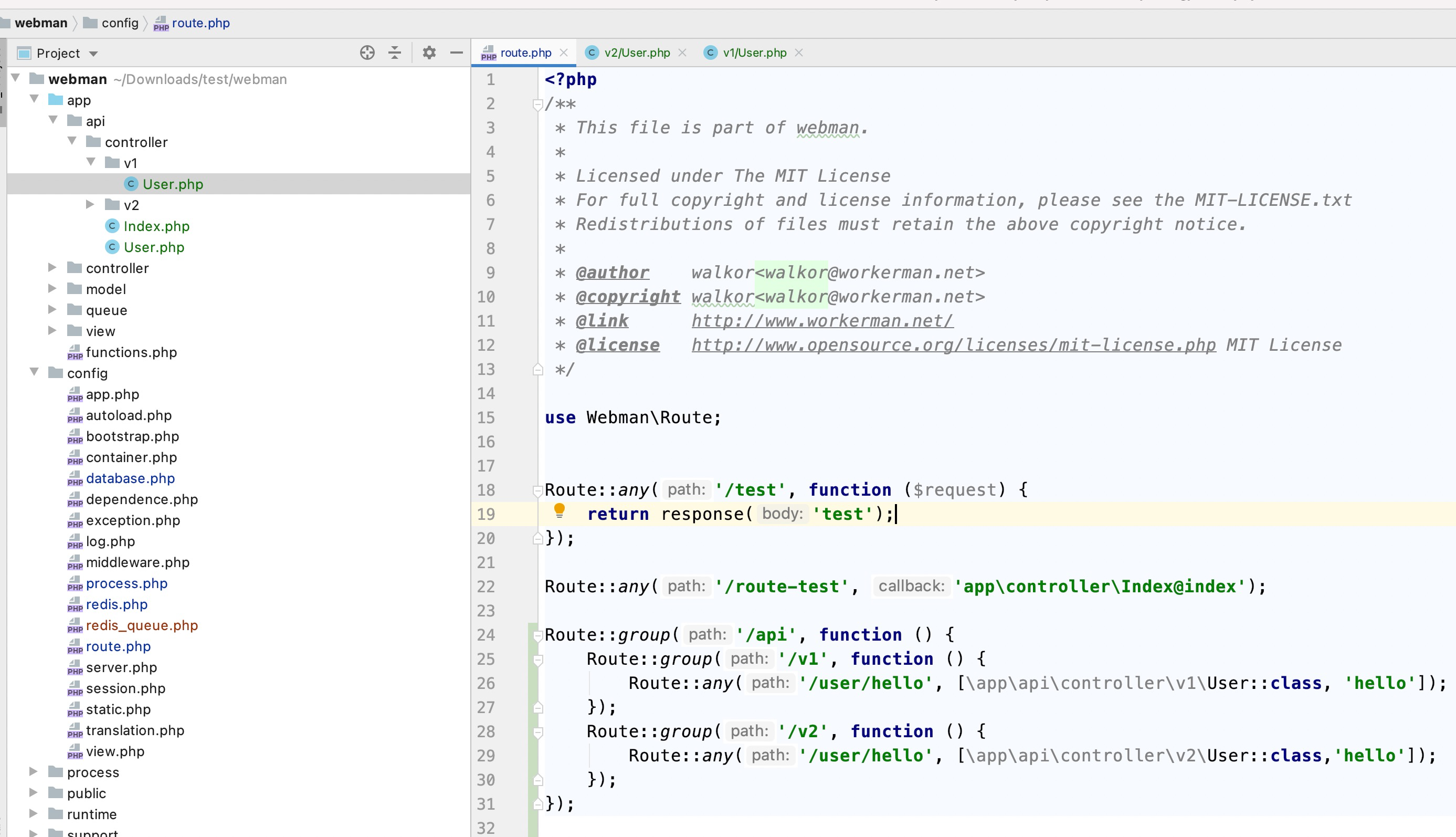Fold the doc comment at line 2
This screenshot has width=1456, height=837.
(538, 104)
